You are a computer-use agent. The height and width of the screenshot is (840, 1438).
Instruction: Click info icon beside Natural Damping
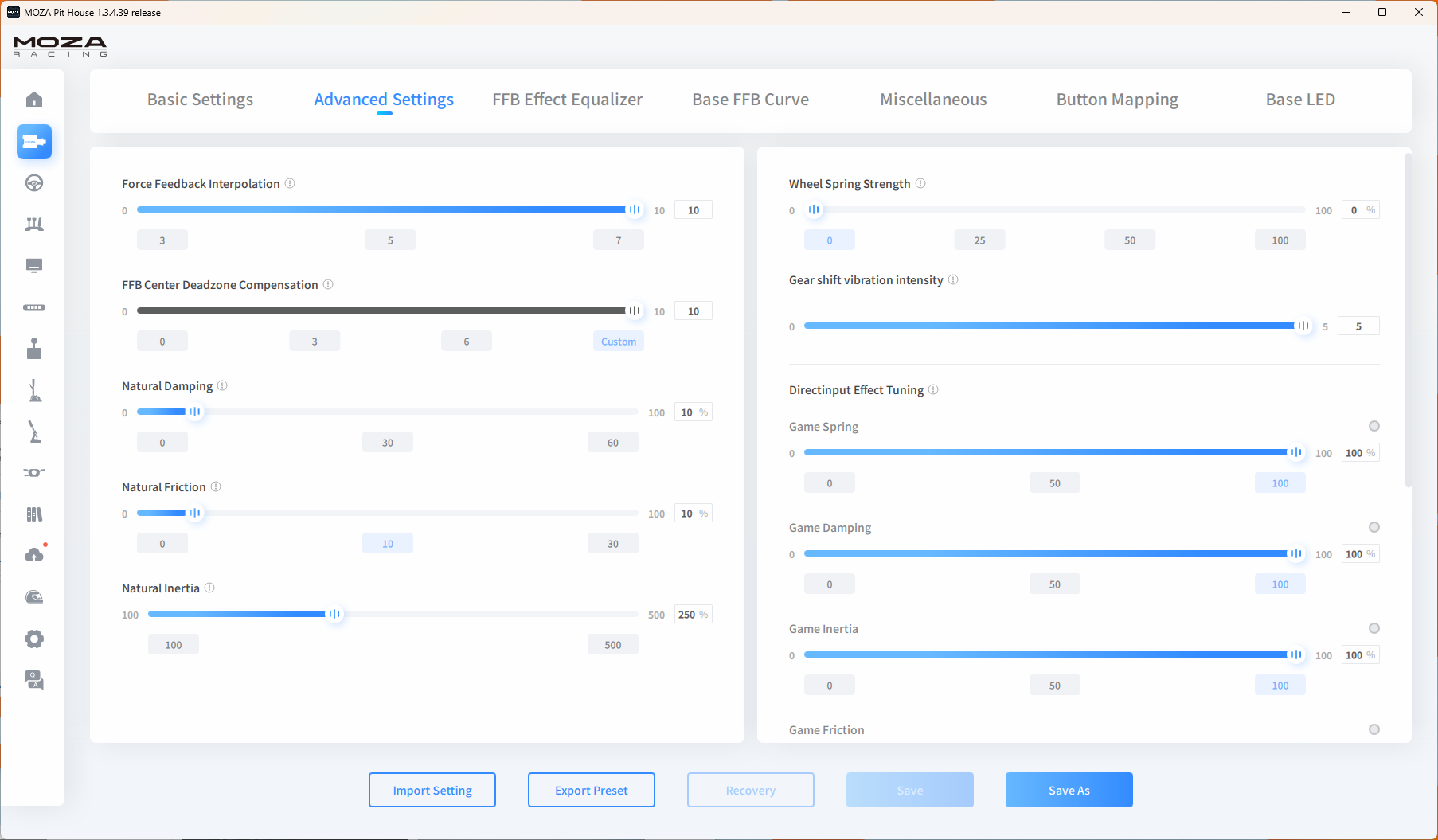click(222, 385)
